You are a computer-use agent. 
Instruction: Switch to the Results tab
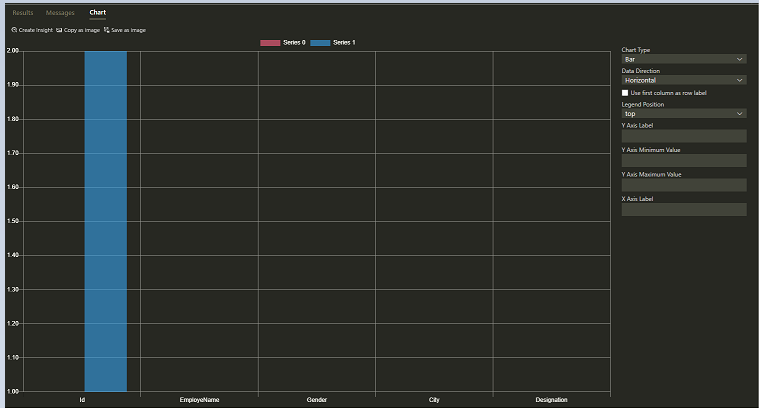click(23, 13)
